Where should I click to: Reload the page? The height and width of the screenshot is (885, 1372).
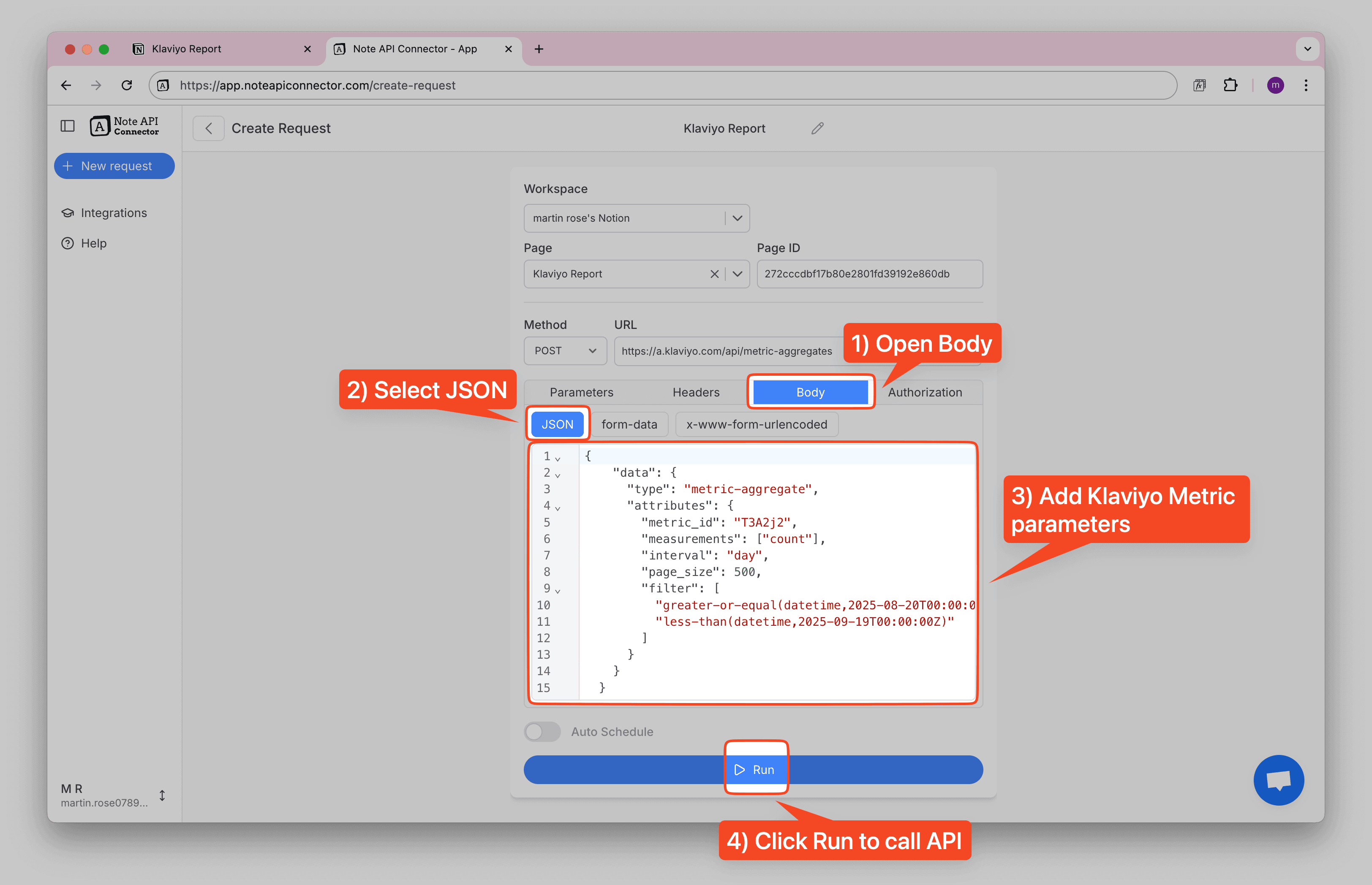click(x=126, y=85)
